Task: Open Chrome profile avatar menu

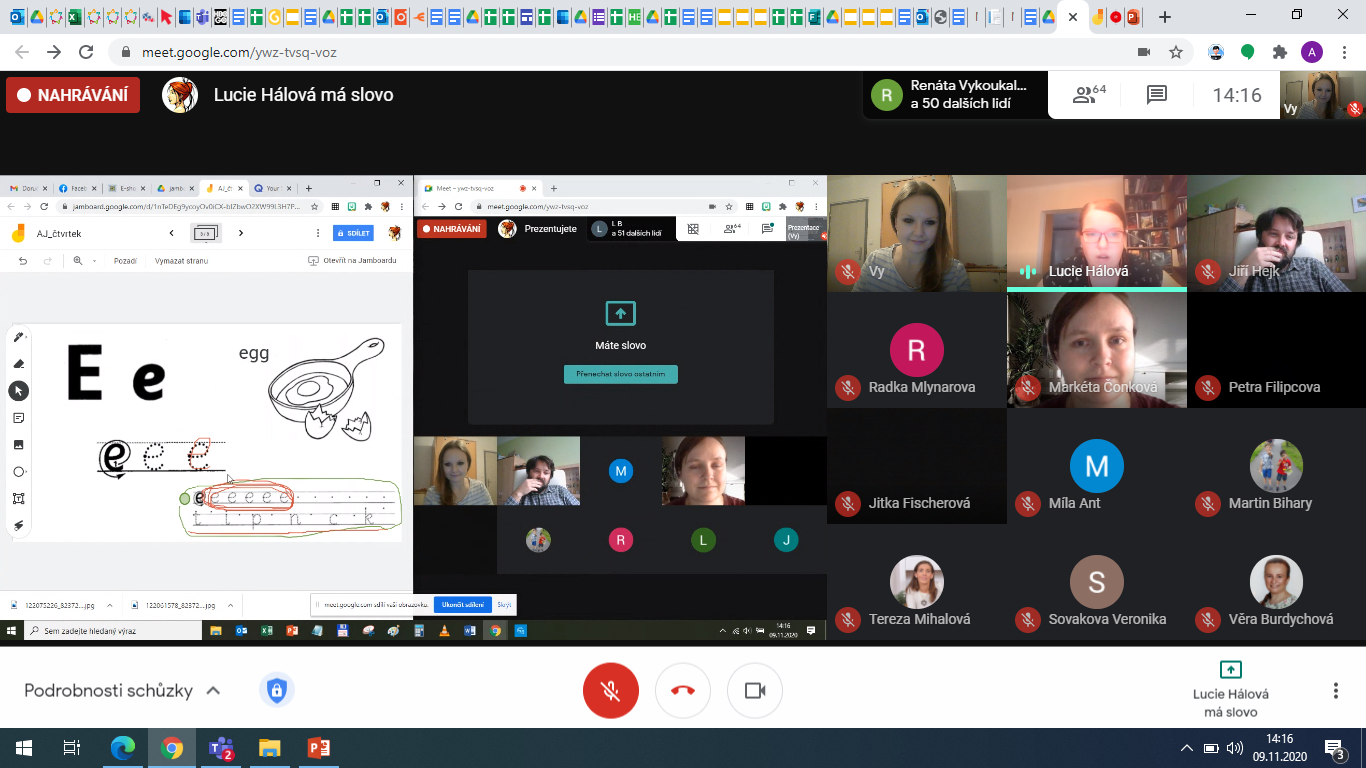Action: tap(1311, 52)
